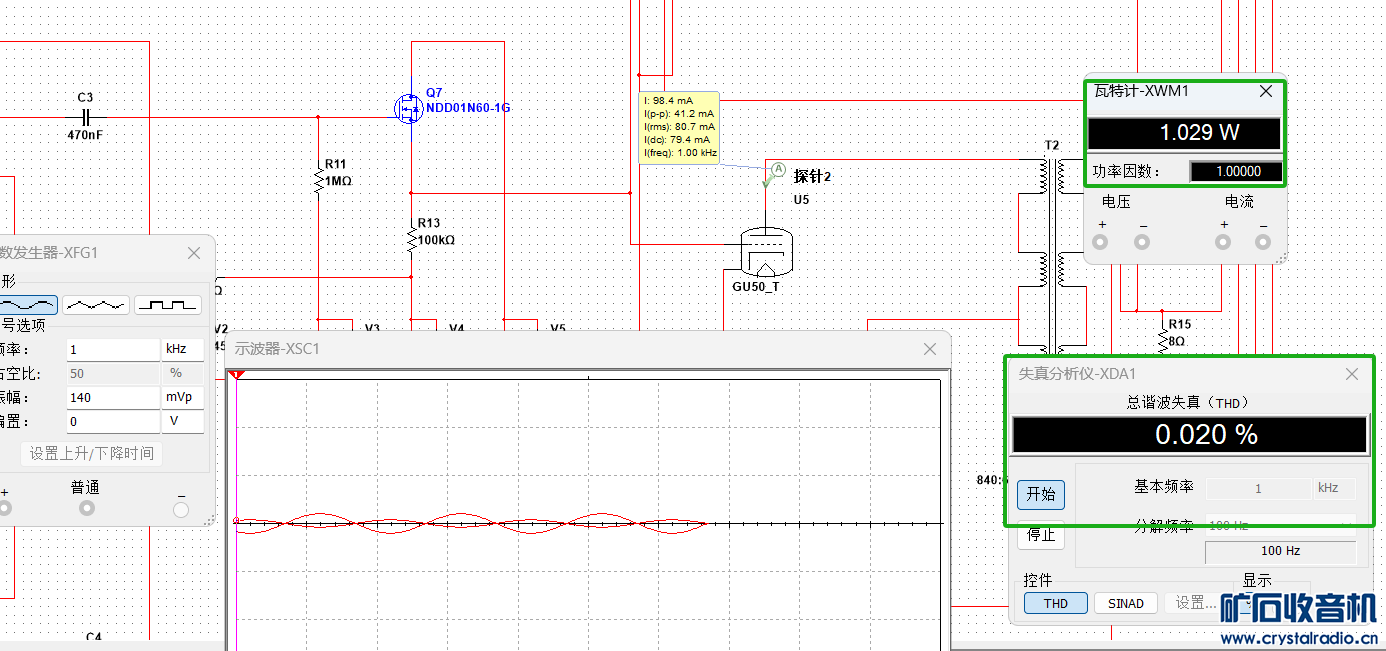Click the 设置... button in distortion analyzer
Screen dimensions: 1386x651
(x=1196, y=603)
